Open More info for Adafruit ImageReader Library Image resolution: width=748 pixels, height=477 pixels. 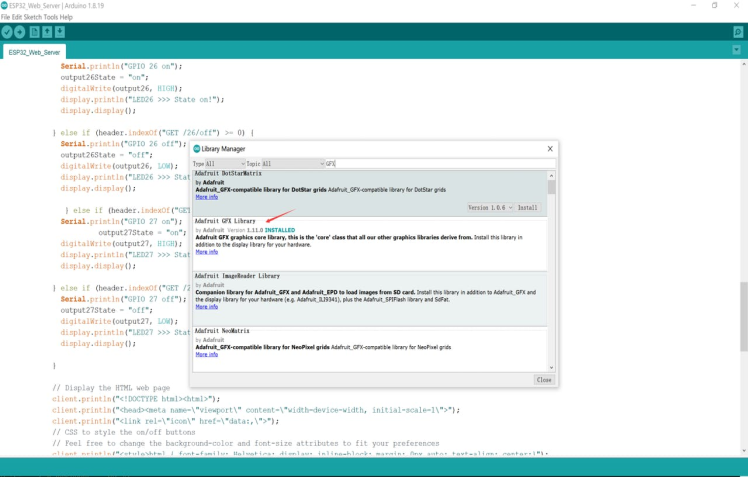(206, 307)
